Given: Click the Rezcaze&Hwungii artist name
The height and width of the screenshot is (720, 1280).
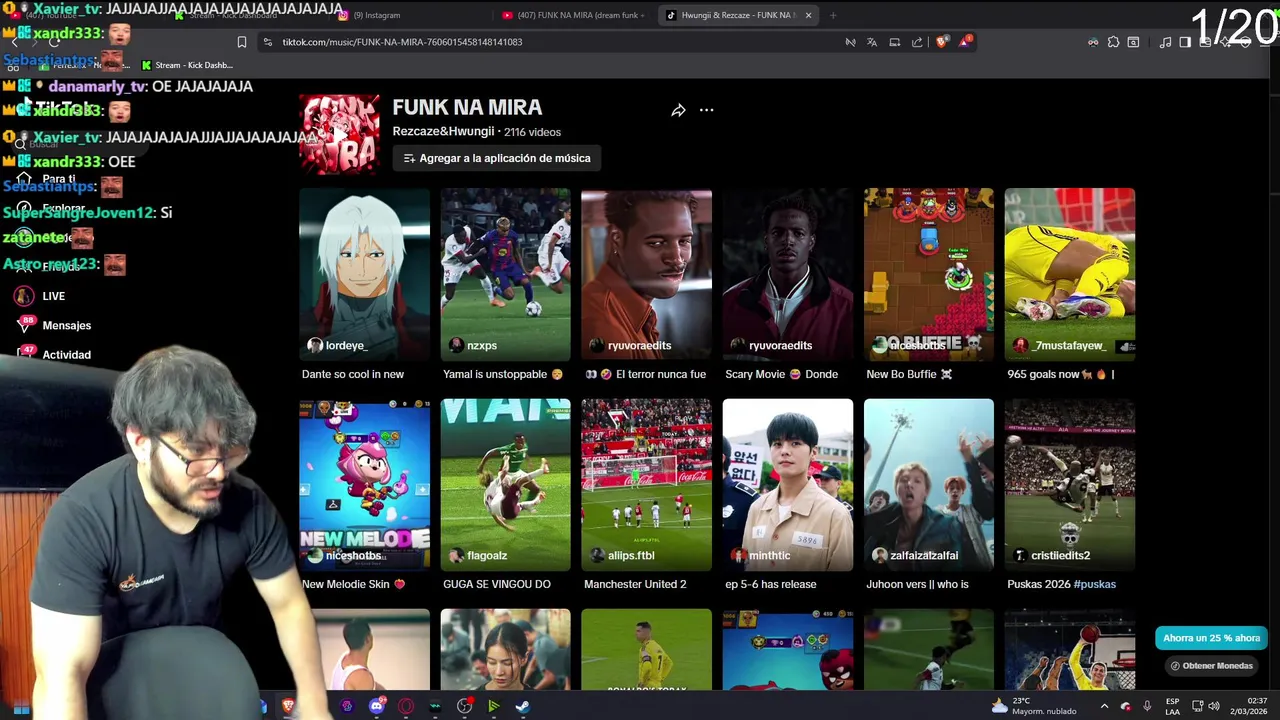Looking at the screenshot, I should pyautogui.click(x=443, y=131).
